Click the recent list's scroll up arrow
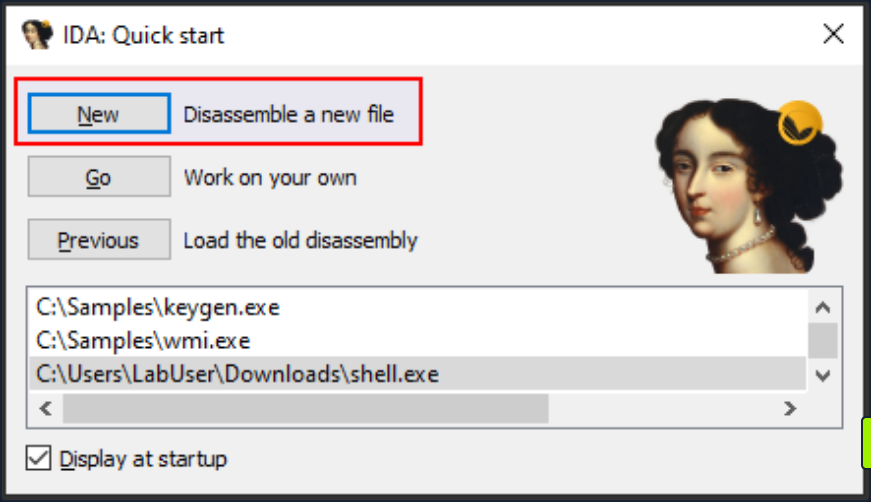Screen dimensions: 871x502 (822, 308)
